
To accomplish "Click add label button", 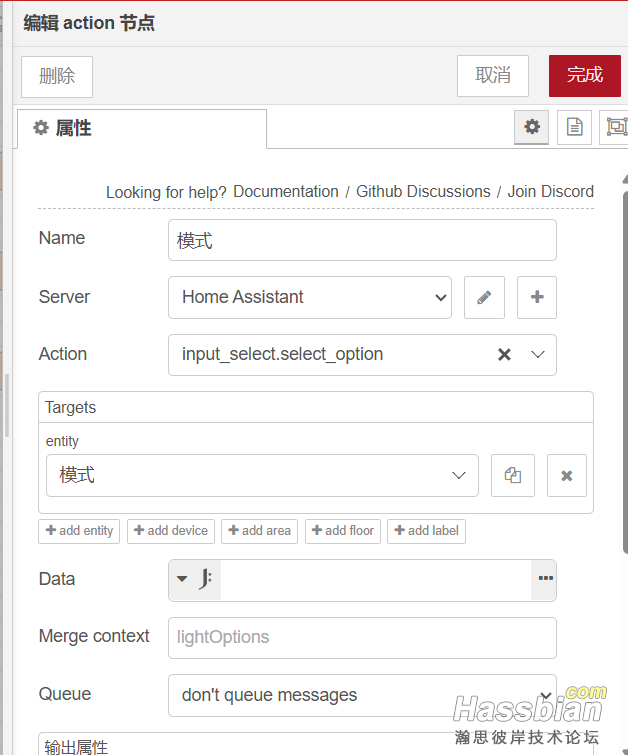I will 426,531.
